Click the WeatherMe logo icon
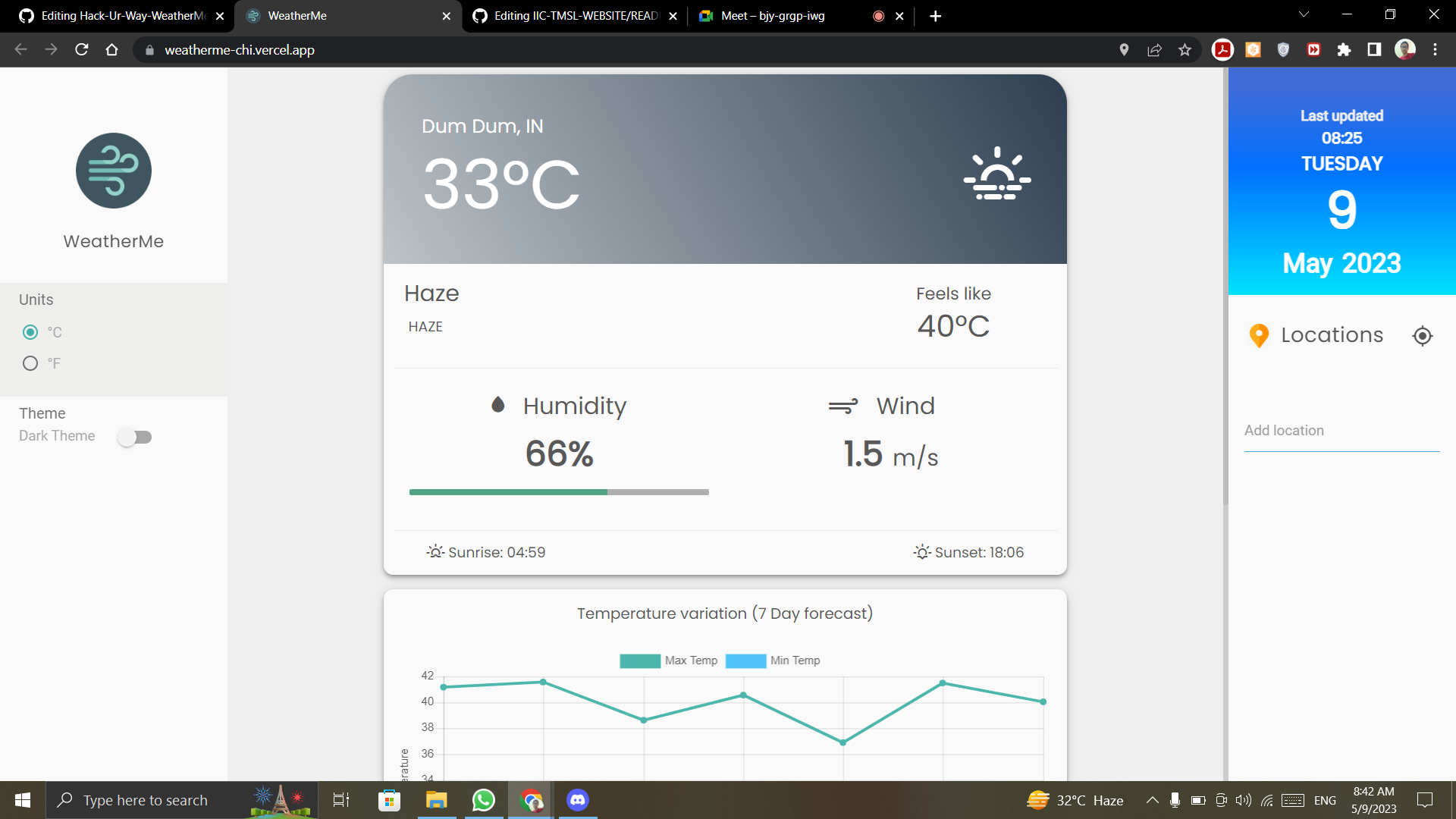This screenshot has width=1456, height=819. pos(113,170)
